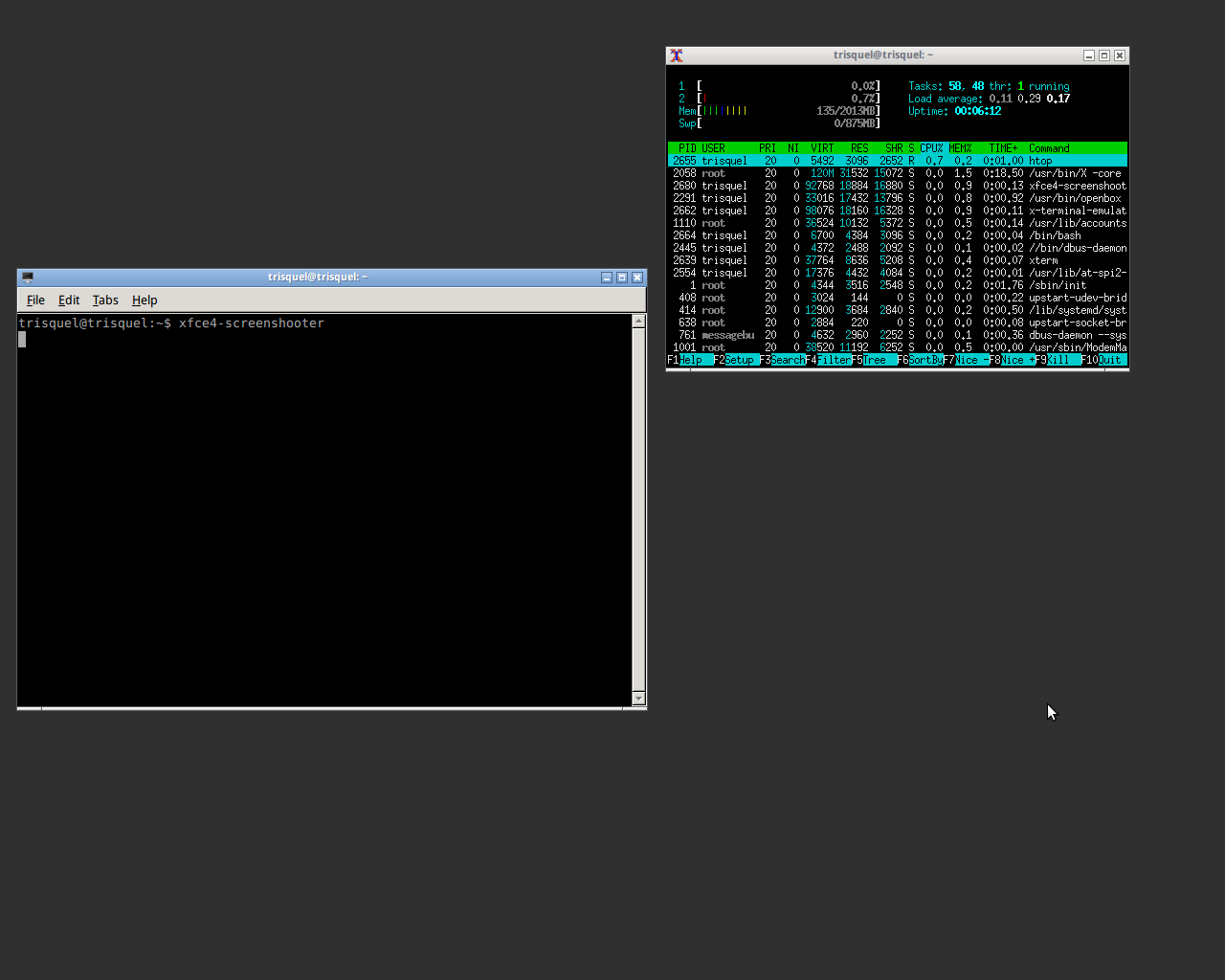Close the left terminal window

click(637, 278)
